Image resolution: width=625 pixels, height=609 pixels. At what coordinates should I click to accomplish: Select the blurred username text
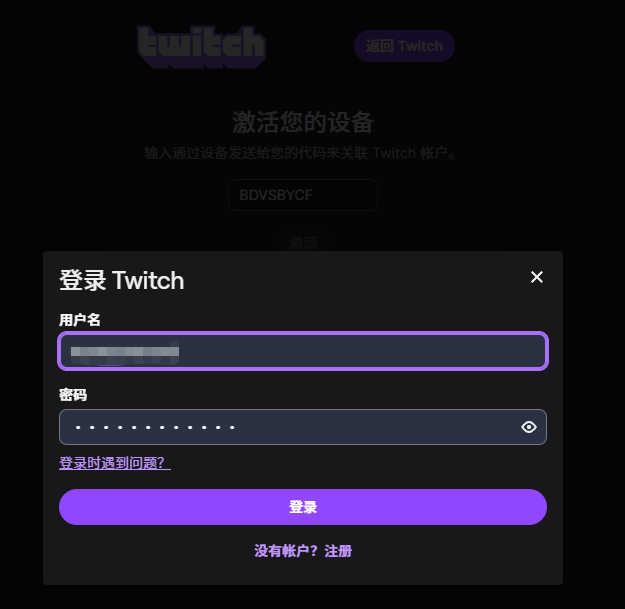coord(124,352)
